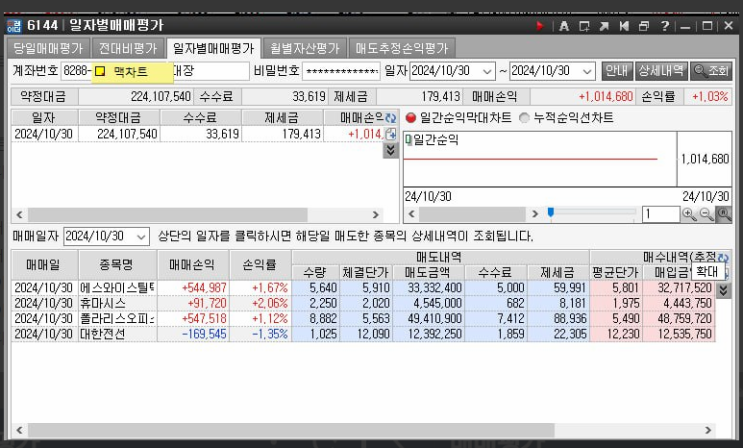
Task: Click the 조회 search button
Action: coord(711,71)
